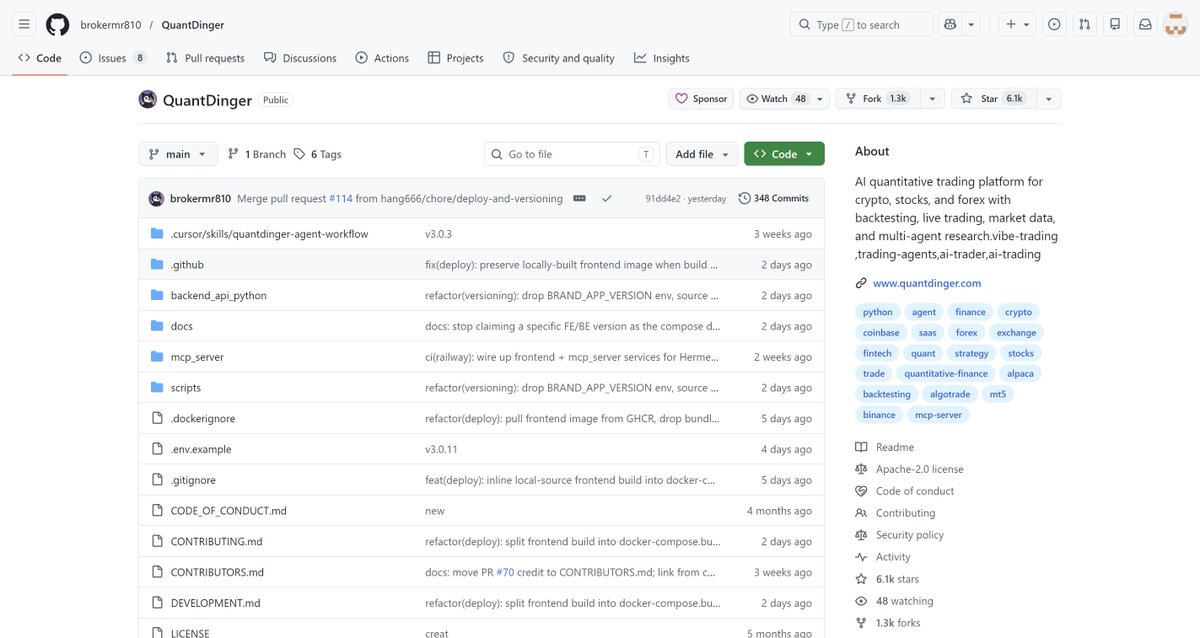Fork the repository with Fork button
This screenshot has height=638, width=1200.
tap(878, 99)
